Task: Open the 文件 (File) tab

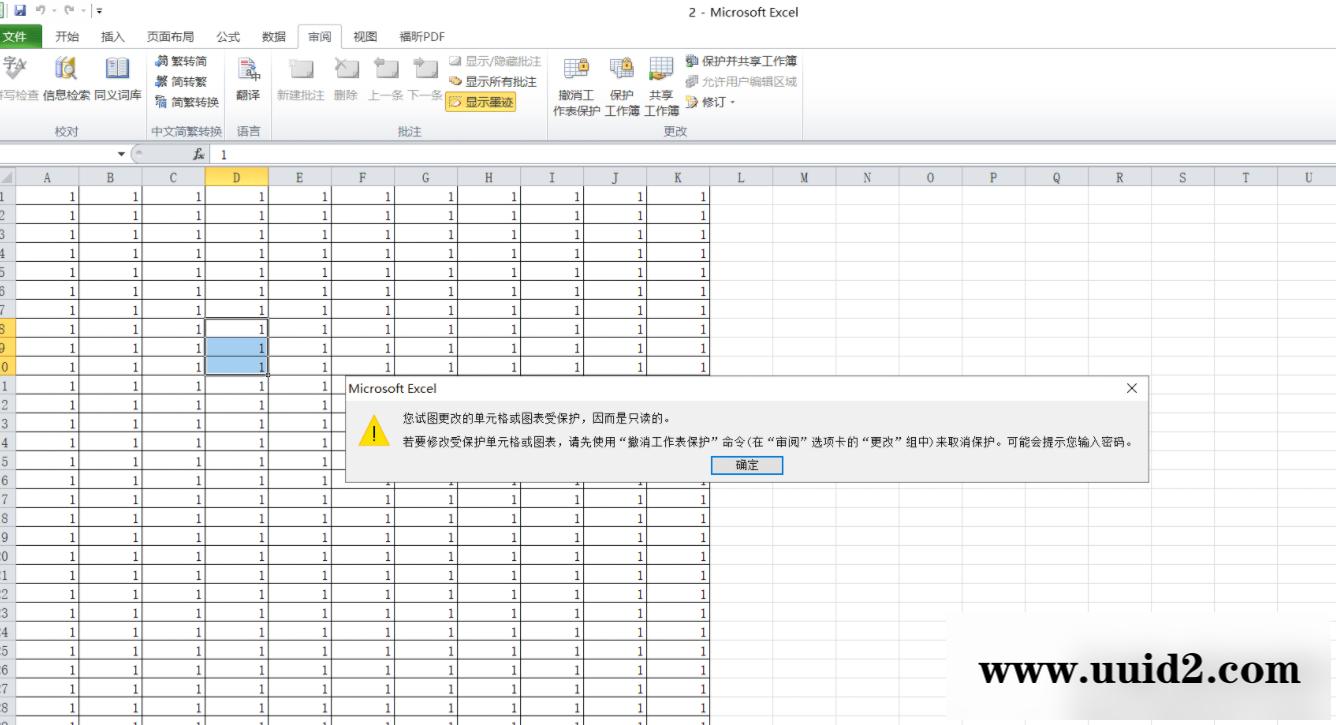Action: 20,36
